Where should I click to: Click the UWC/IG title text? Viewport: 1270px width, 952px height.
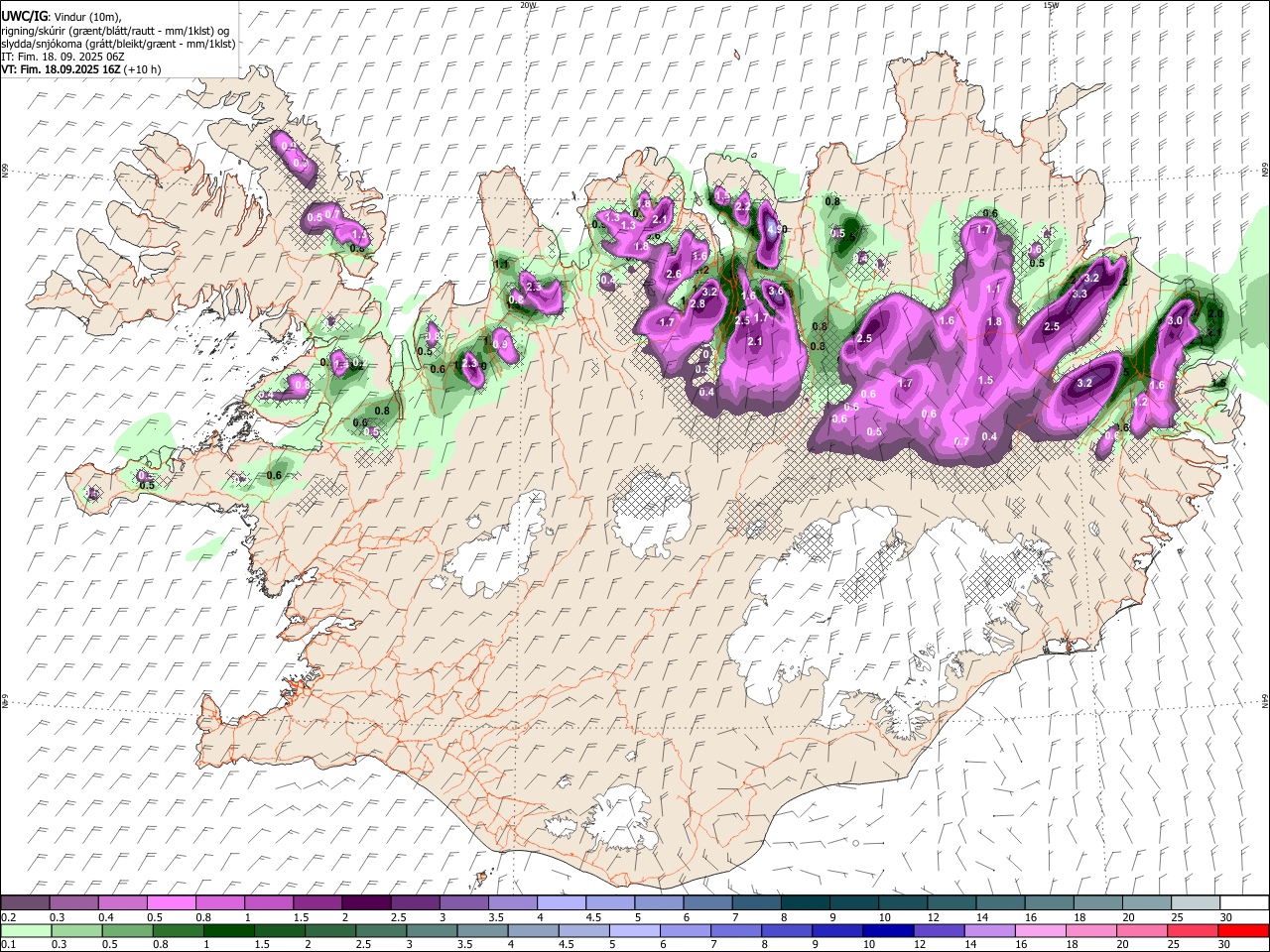[x=23, y=17]
